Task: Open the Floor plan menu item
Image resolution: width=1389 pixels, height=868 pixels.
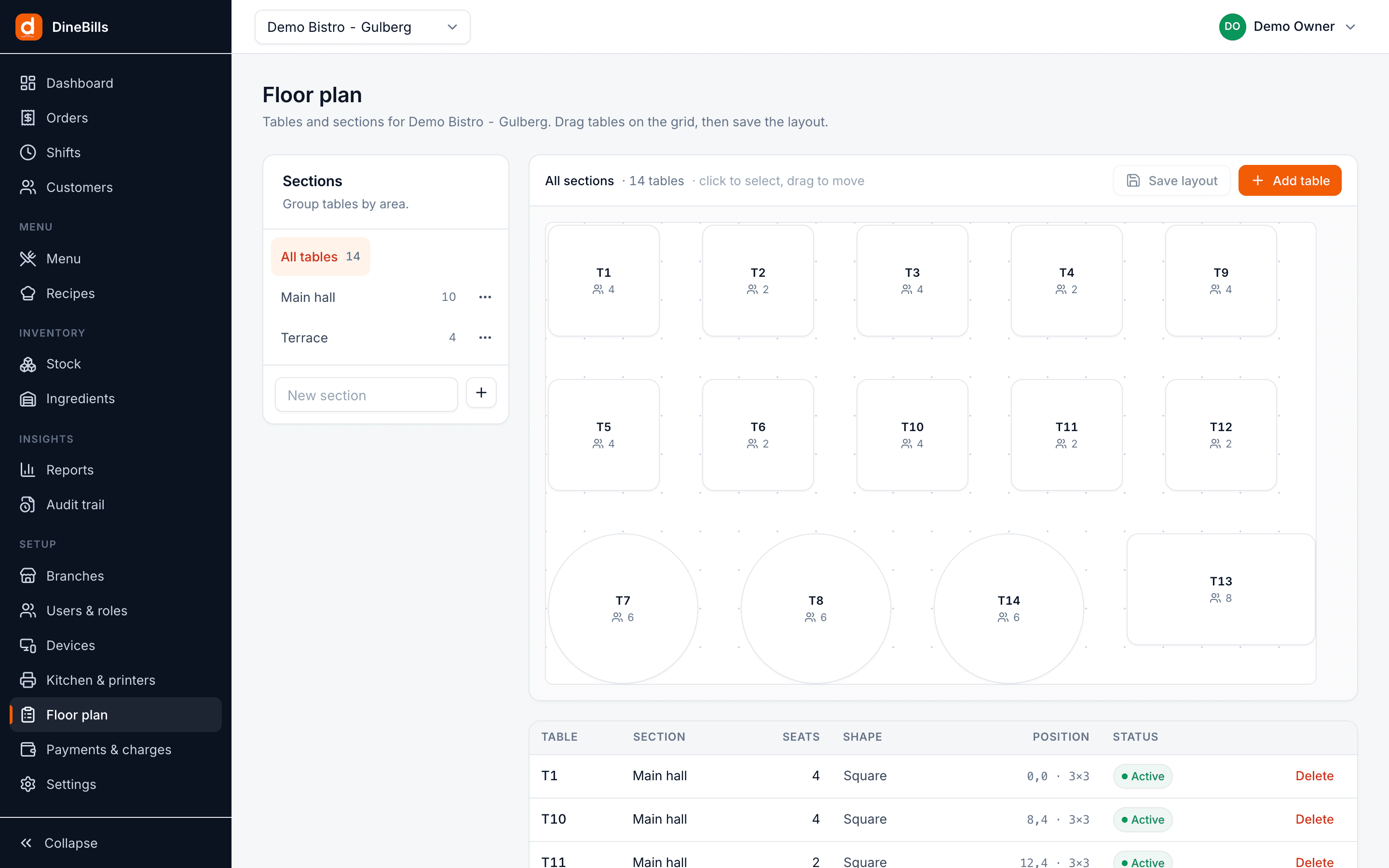Action: click(116, 715)
